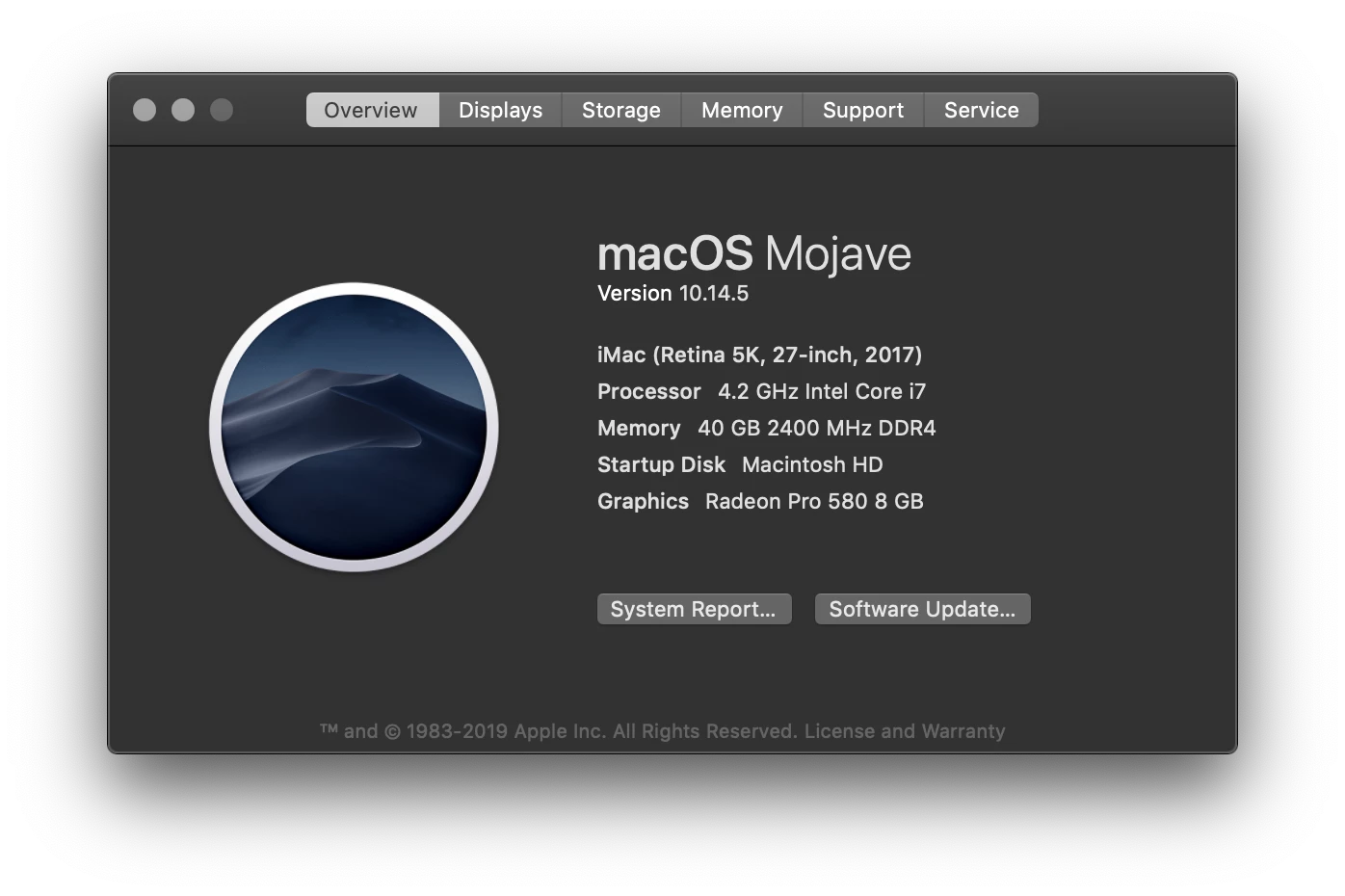This screenshot has height=896, width=1345.
Task: Click the System Report... button
Action: pos(694,609)
